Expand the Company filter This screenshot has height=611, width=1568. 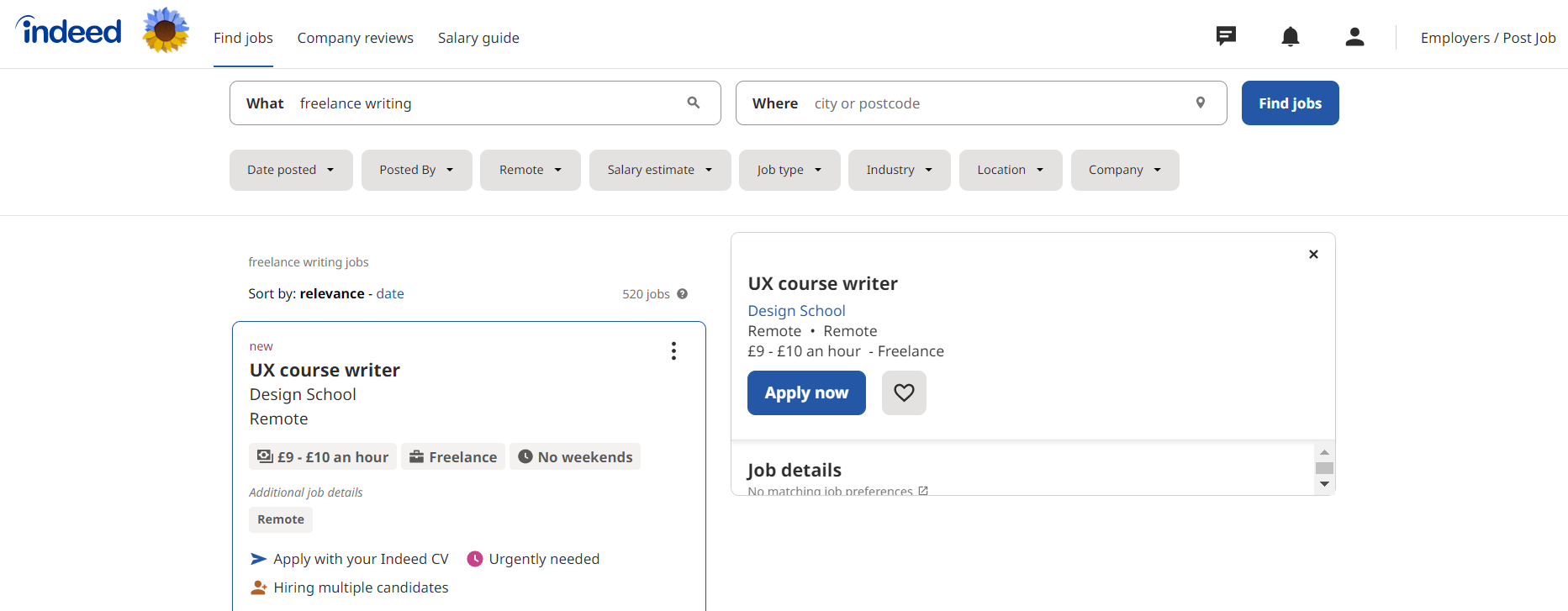1125,170
